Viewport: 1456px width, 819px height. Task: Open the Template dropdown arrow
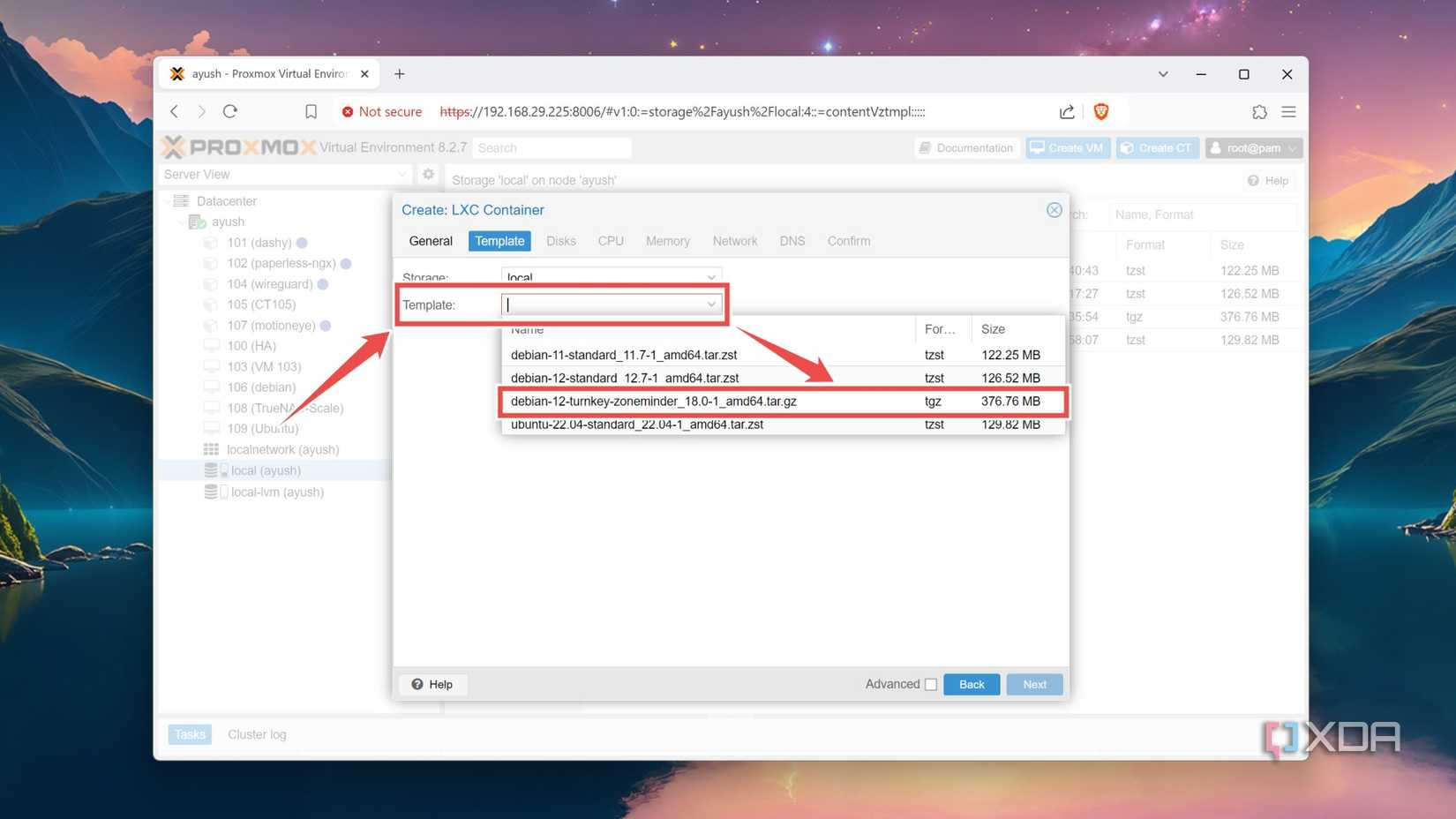click(x=711, y=304)
